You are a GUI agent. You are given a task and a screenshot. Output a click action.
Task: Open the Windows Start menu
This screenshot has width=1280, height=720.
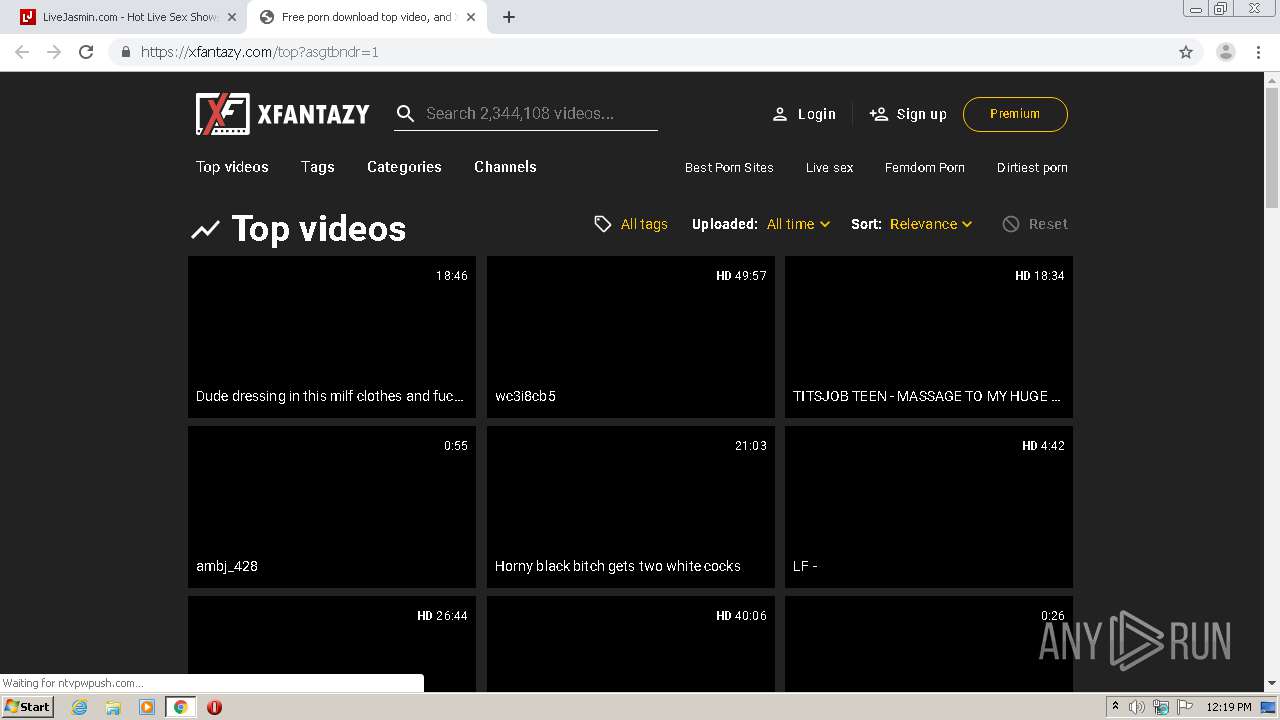pyautogui.click(x=28, y=707)
